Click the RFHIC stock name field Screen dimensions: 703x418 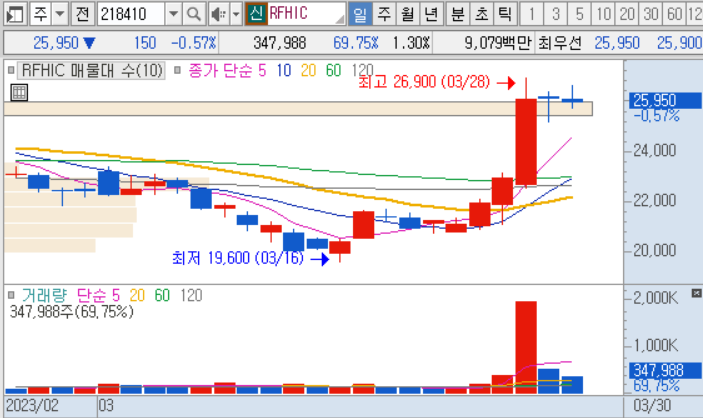coord(307,13)
